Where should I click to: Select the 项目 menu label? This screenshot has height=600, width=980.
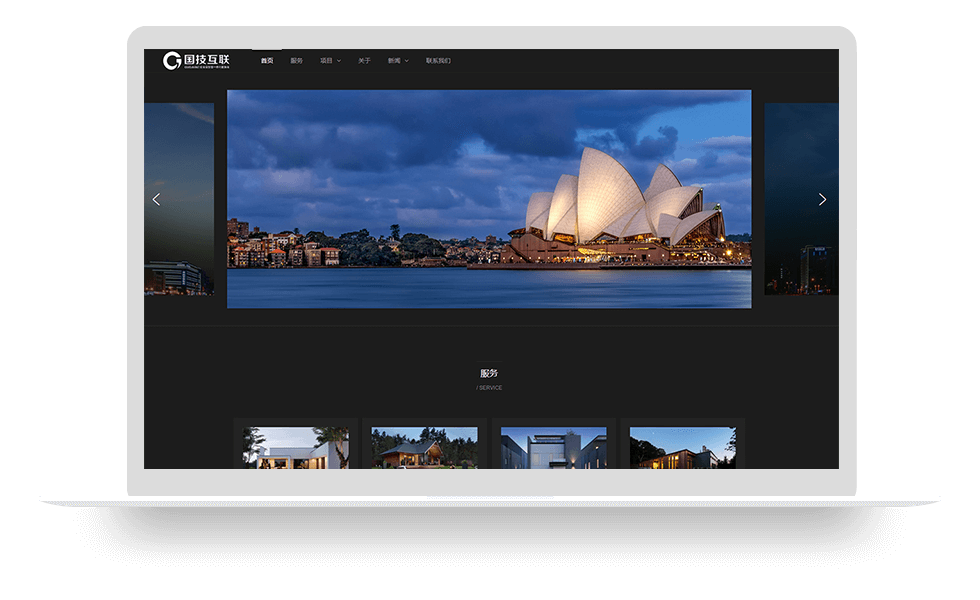tap(326, 61)
